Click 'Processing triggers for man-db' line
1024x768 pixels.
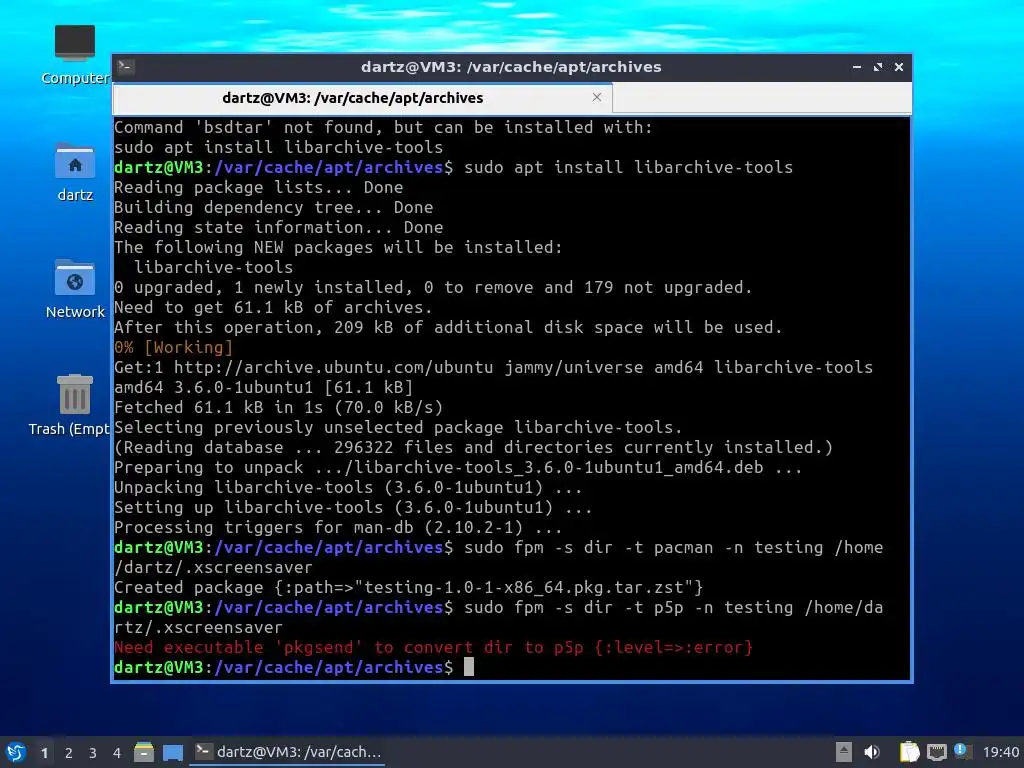(338, 527)
